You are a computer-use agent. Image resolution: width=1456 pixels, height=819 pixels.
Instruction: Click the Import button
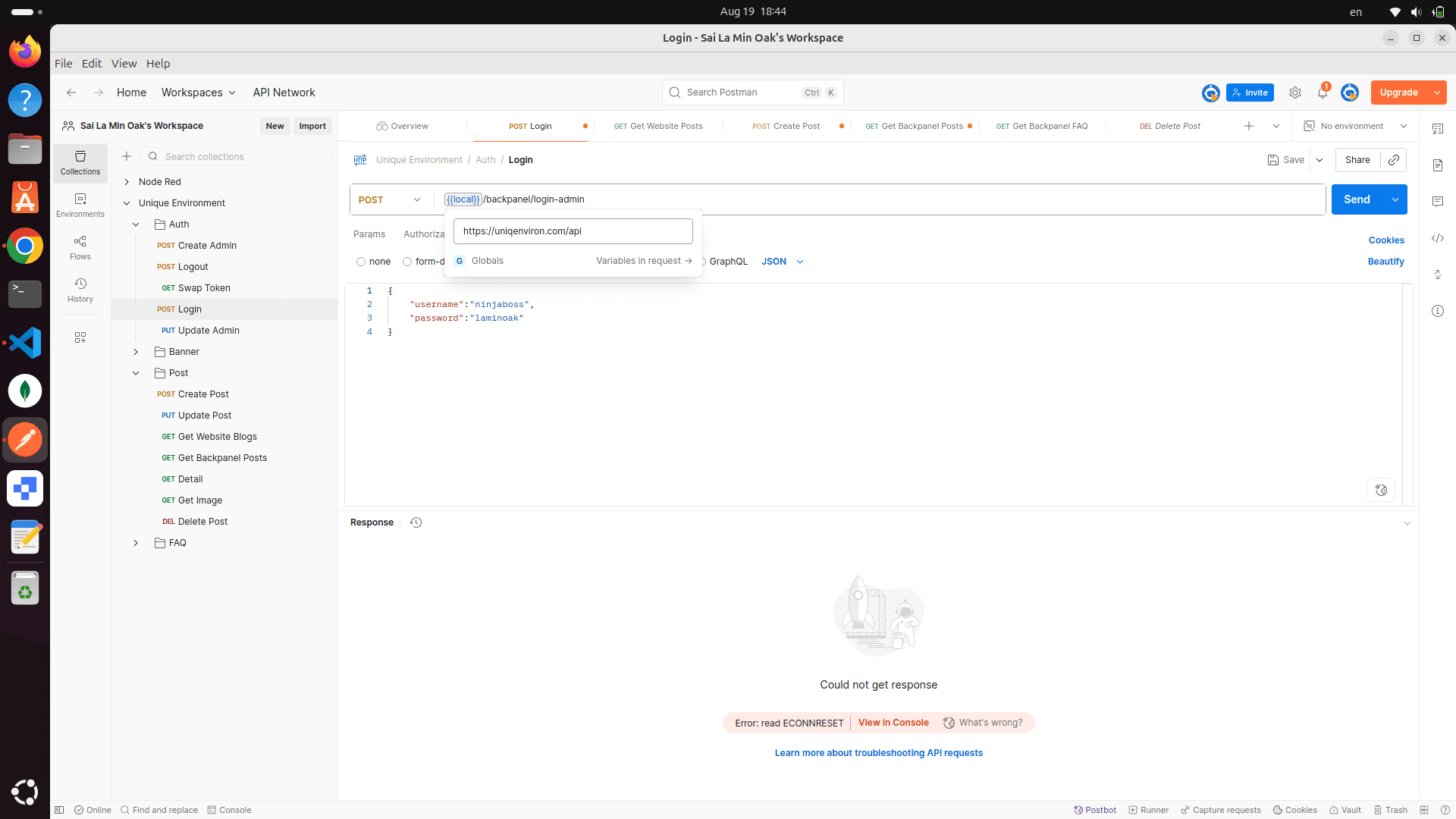click(312, 126)
